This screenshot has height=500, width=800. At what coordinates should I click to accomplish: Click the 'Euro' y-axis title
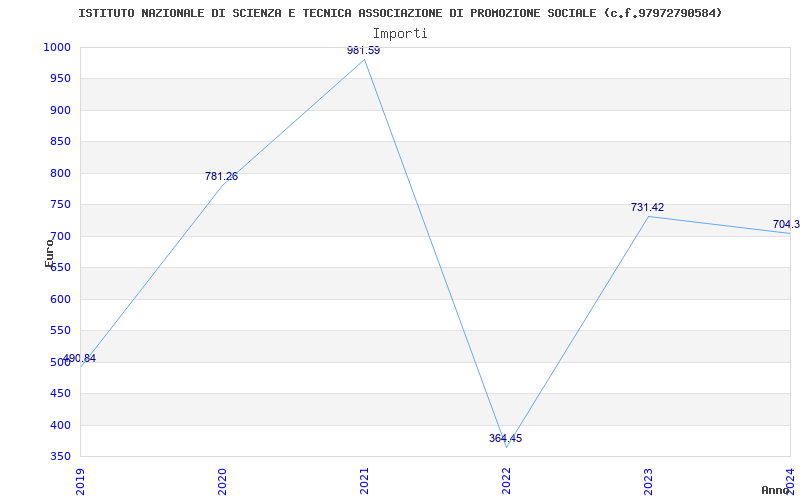[49, 253]
